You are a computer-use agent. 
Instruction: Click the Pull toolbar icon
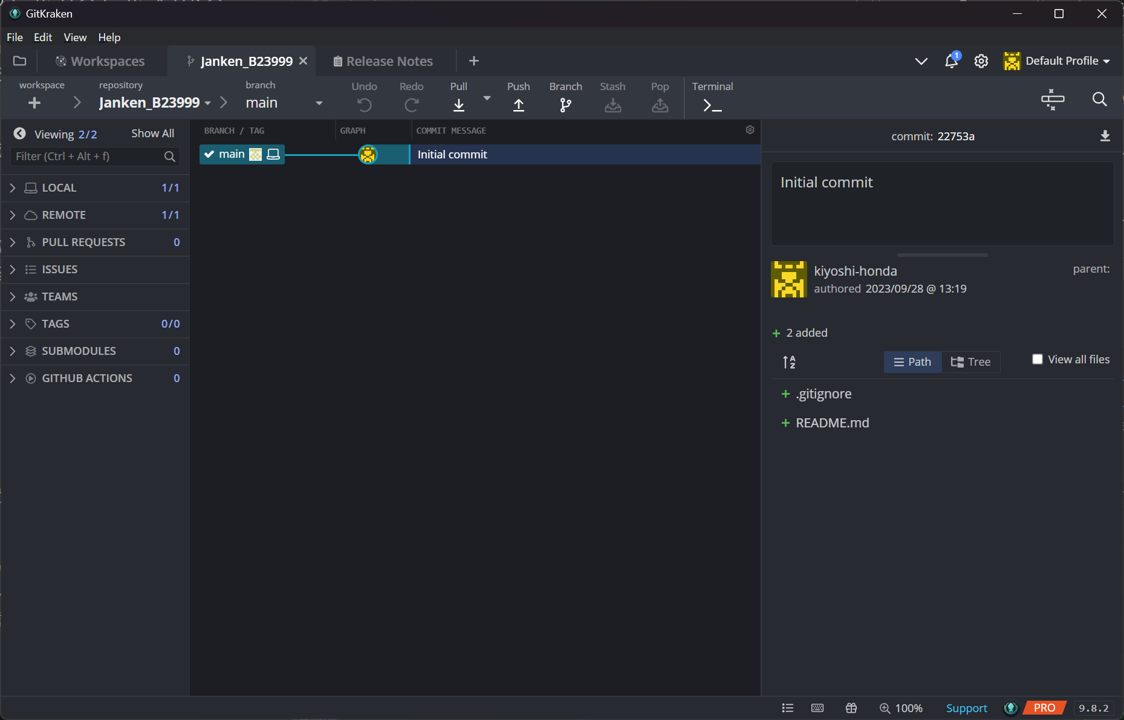[x=458, y=105]
